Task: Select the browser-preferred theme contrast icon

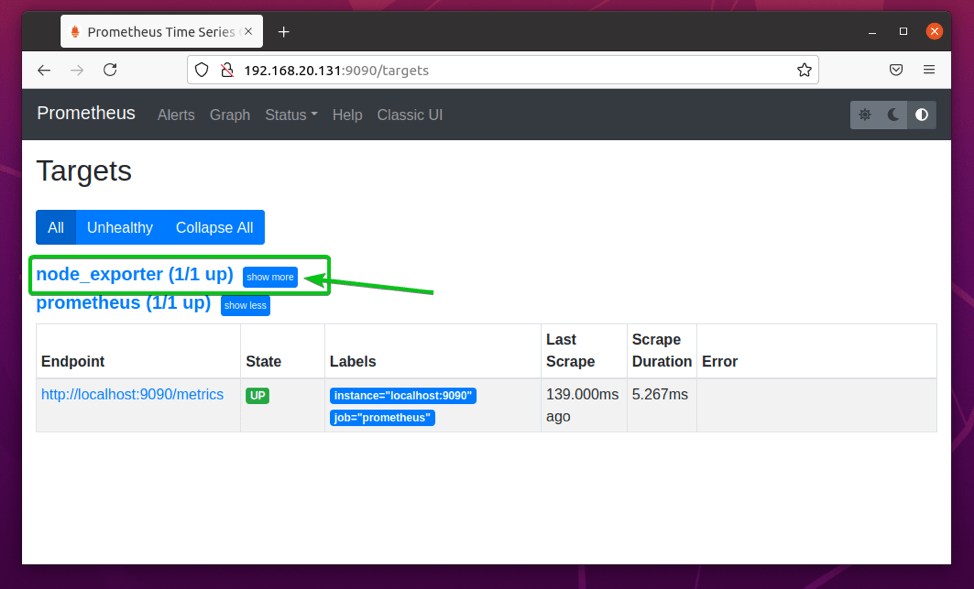Action: point(922,114)
